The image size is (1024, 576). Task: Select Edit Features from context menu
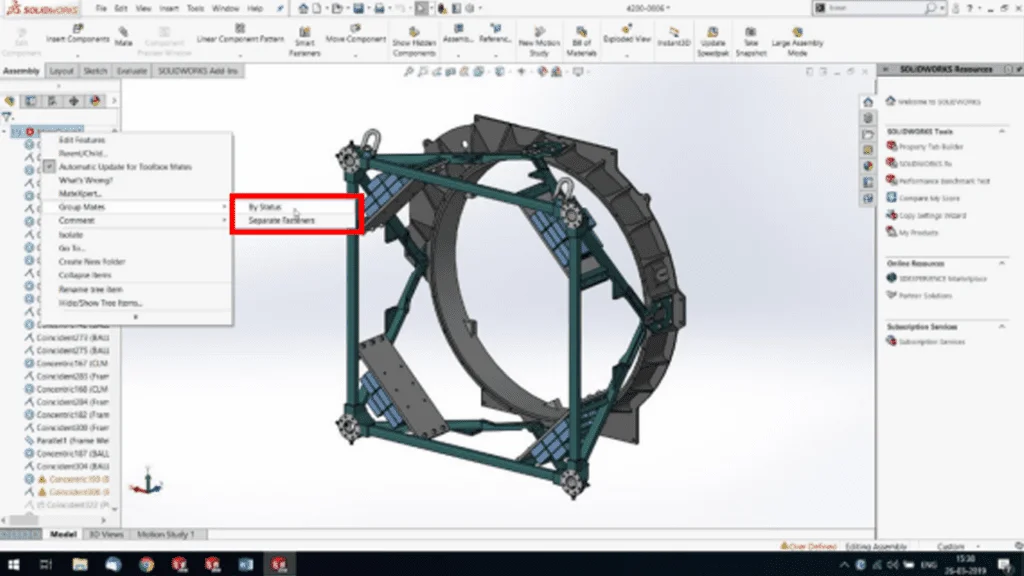click(x=82, y=140)
